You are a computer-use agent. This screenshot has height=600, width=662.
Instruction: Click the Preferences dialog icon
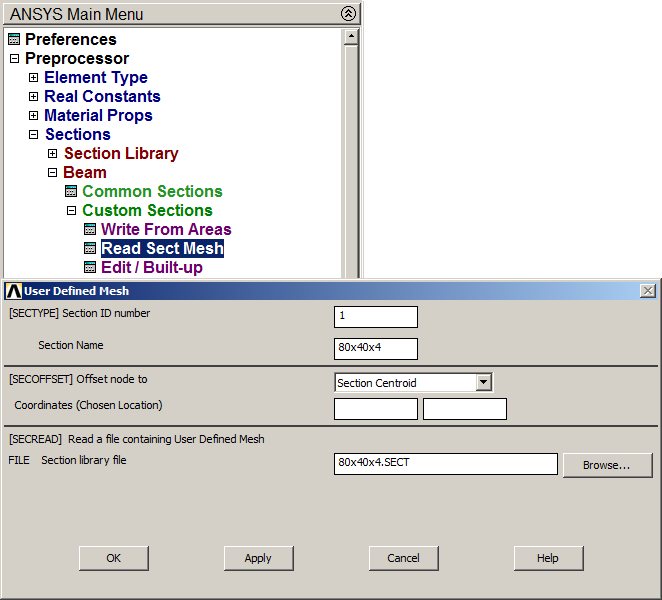(x=14, y=40)
